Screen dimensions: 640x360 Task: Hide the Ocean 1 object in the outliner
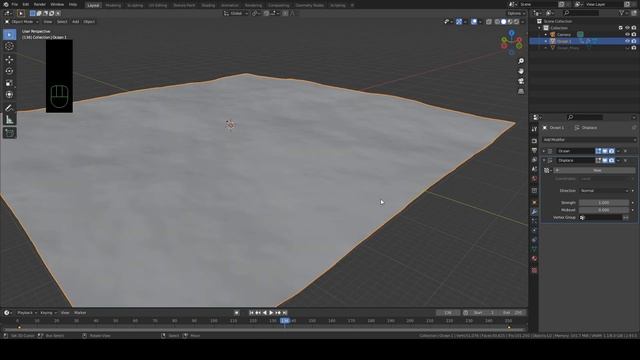pyautogui.click(x=627, y=41)
